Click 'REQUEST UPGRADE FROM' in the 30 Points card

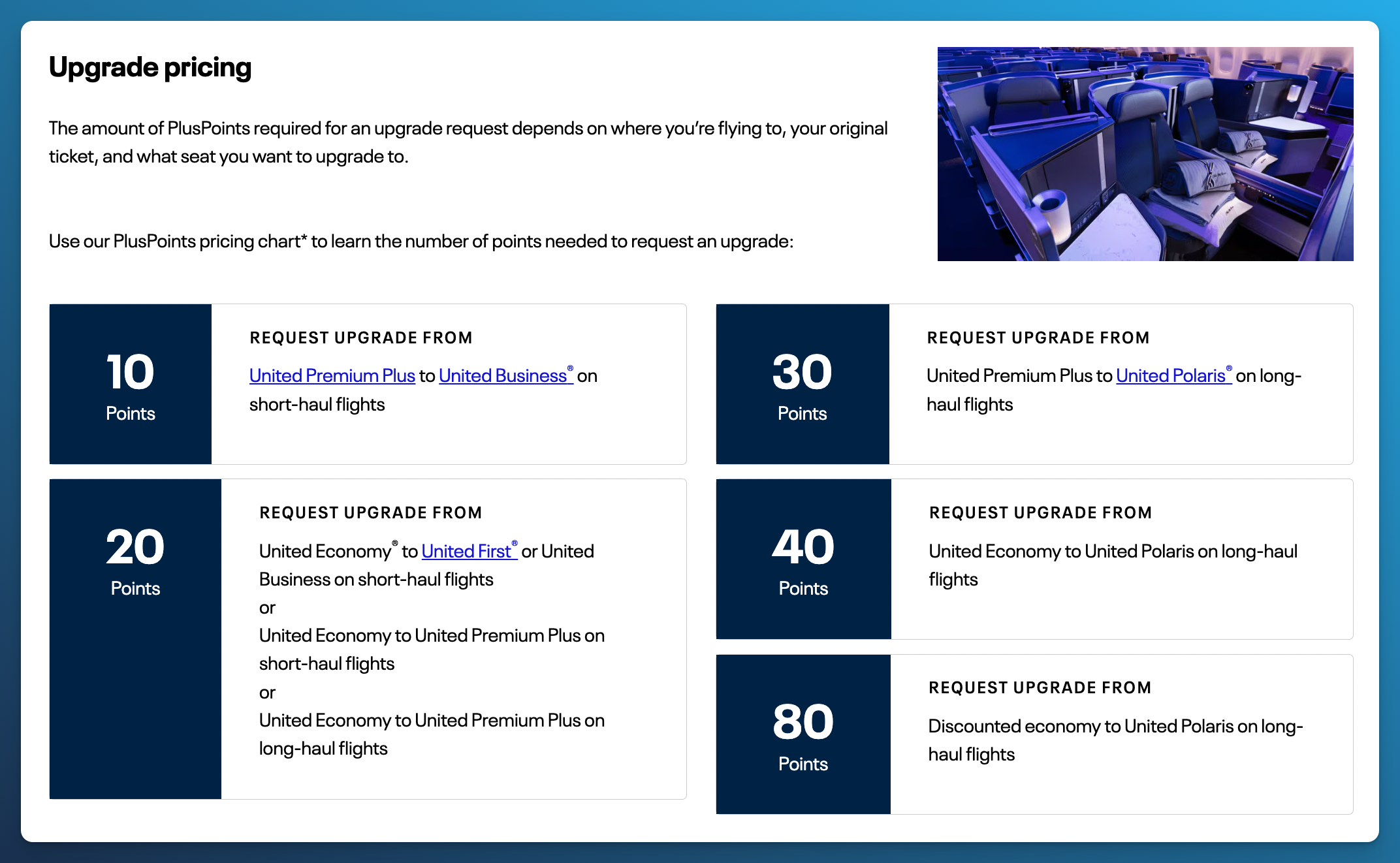coord(1038,337)
